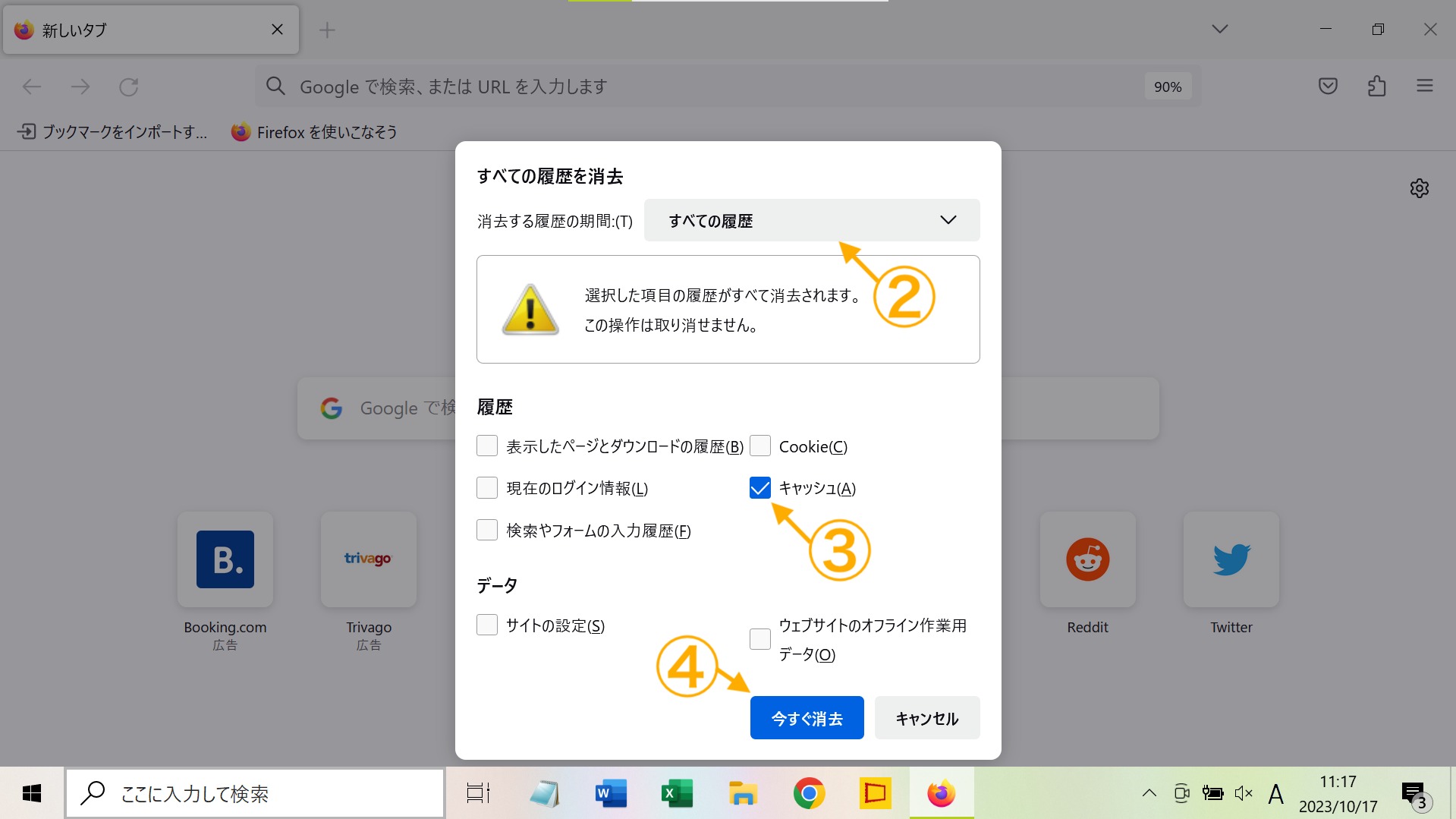Show hidden system tray icons
The height and width of the screenshot is (819, 1456).
pyautogui.click(x=1149, y=794)
